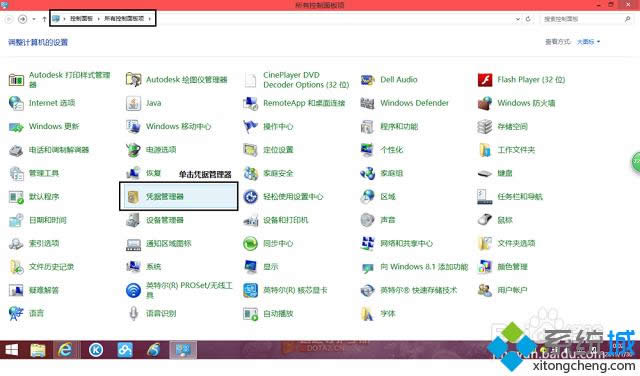Open the Windows 更新 icon
640x376 pixels.
(x=16, y=127)
